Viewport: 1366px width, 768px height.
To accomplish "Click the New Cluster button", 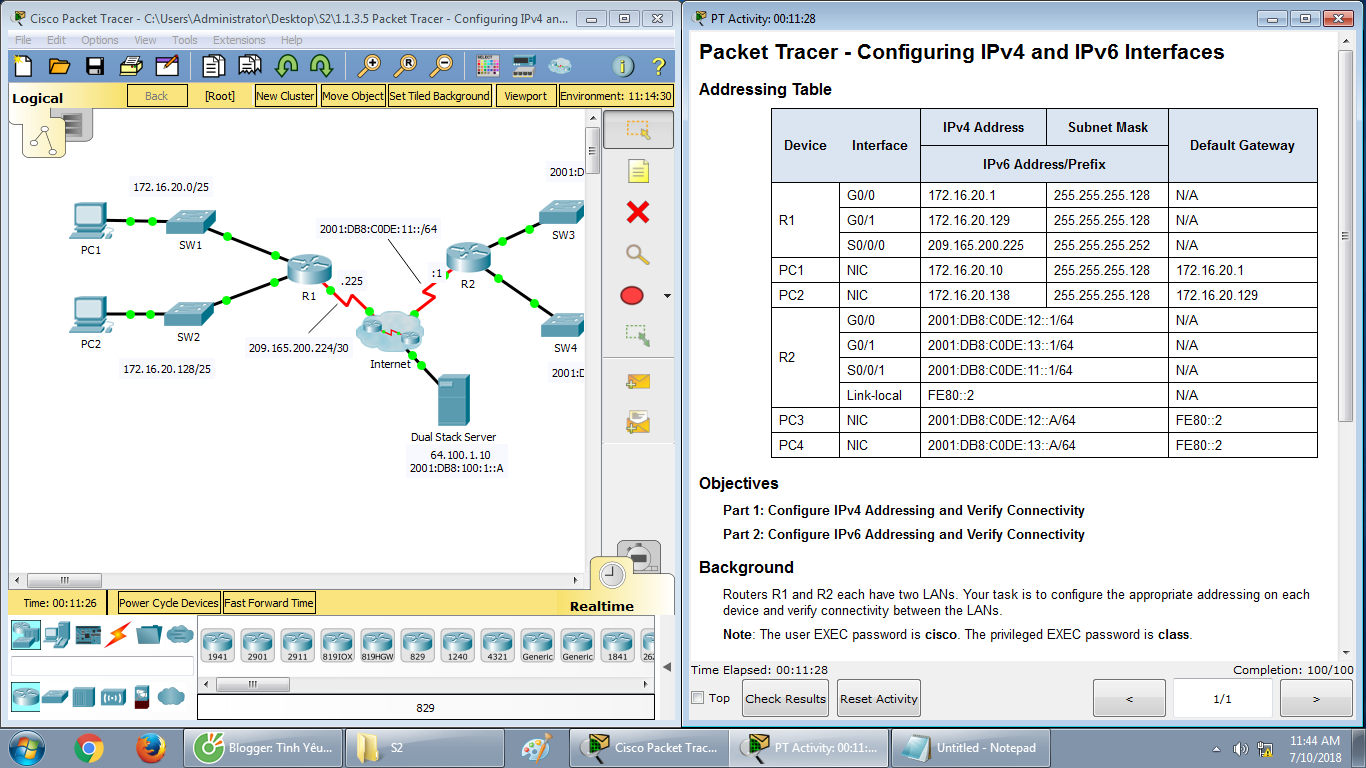I will pos(285,96).
